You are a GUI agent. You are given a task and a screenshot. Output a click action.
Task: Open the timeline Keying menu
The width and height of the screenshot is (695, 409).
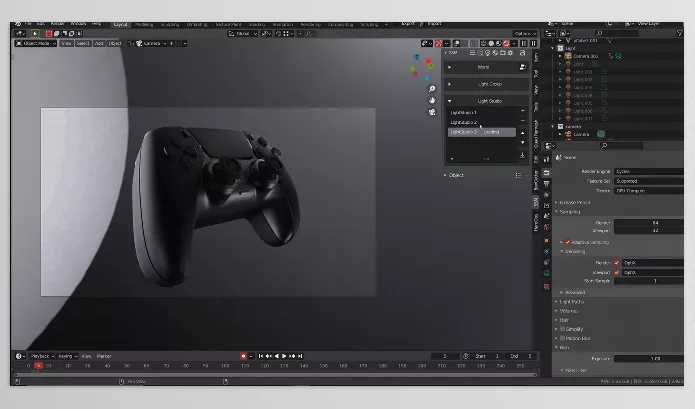point(68,356)
